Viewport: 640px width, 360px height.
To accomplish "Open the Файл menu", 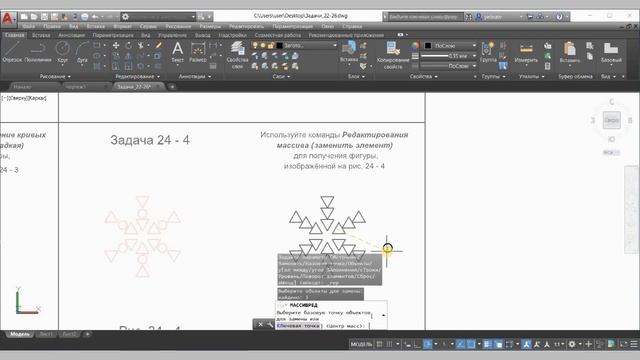I will click(29, 26).
